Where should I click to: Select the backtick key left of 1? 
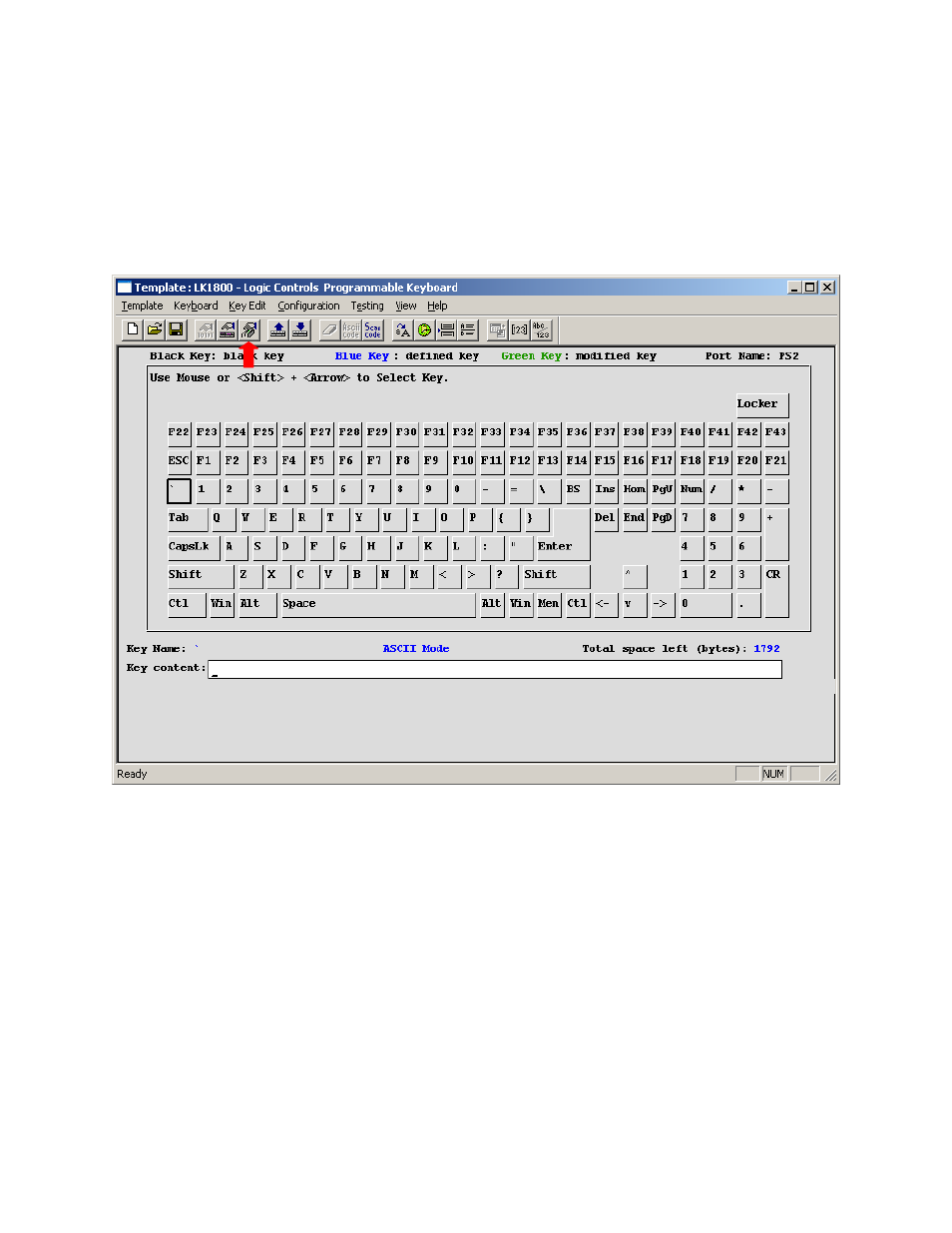pos(179,490)
